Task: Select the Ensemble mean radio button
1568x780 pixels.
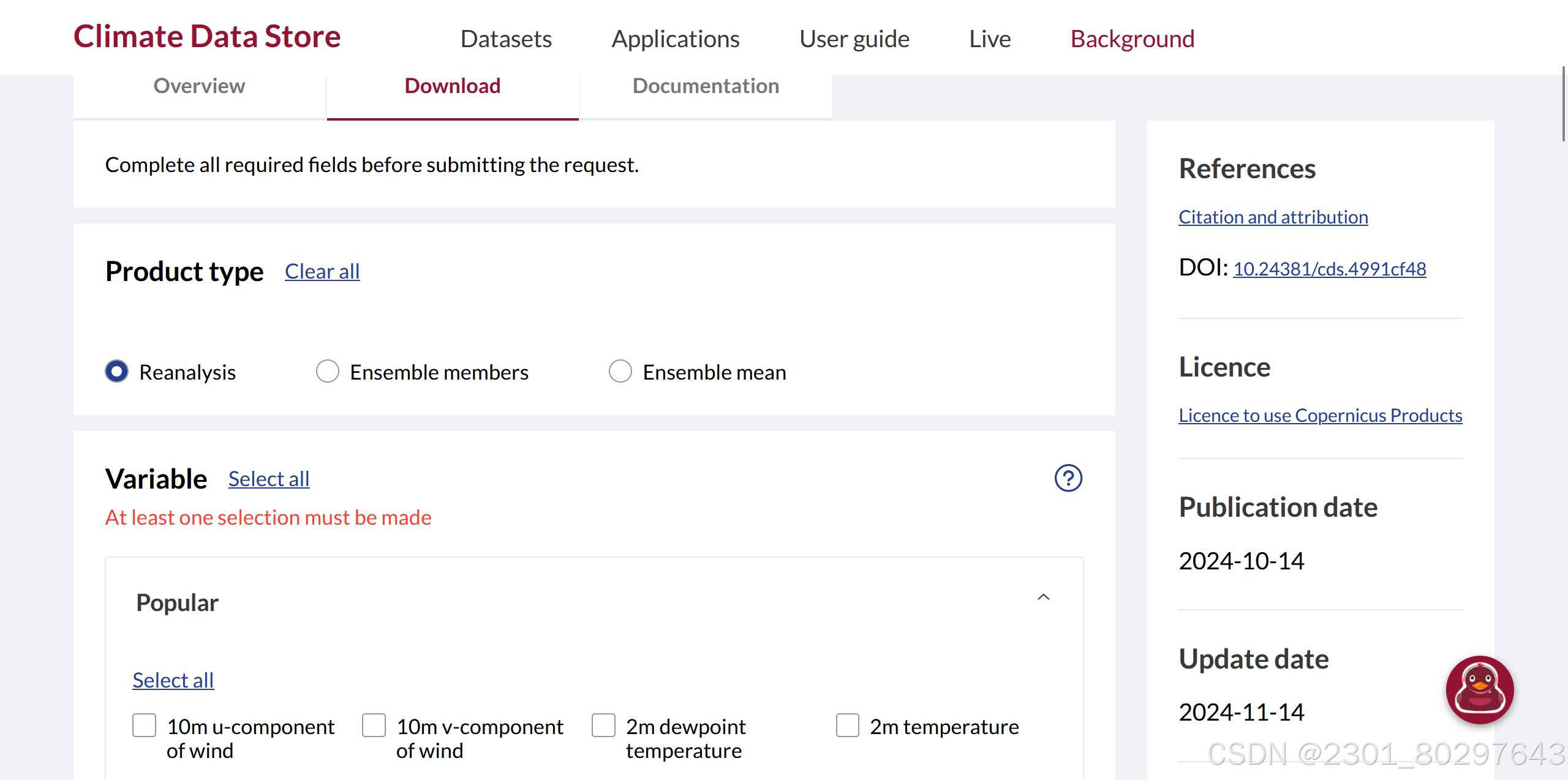Action: [620, 371]
